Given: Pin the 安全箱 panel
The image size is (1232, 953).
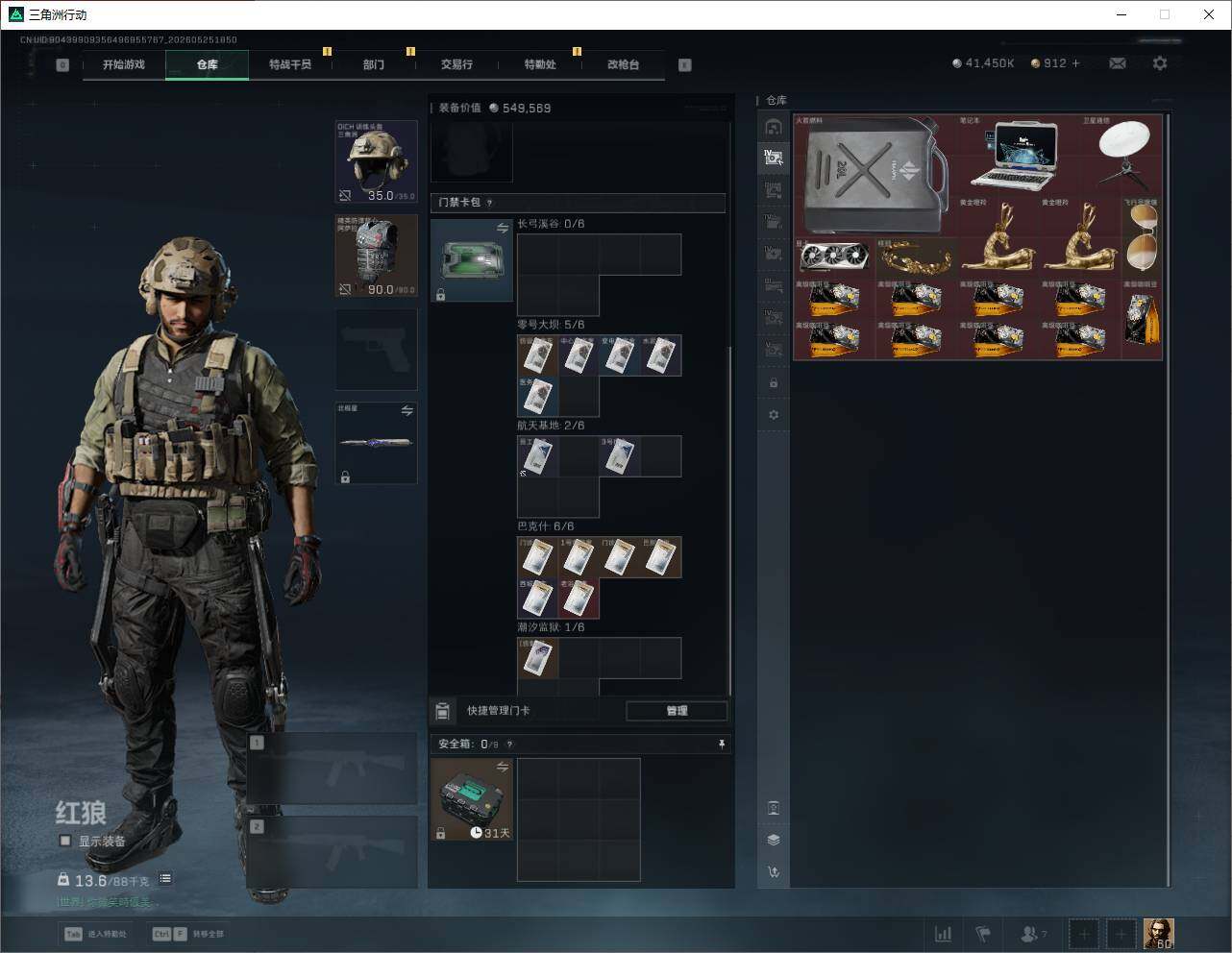Looking at the screenshot, I should [x=722, y=744].
